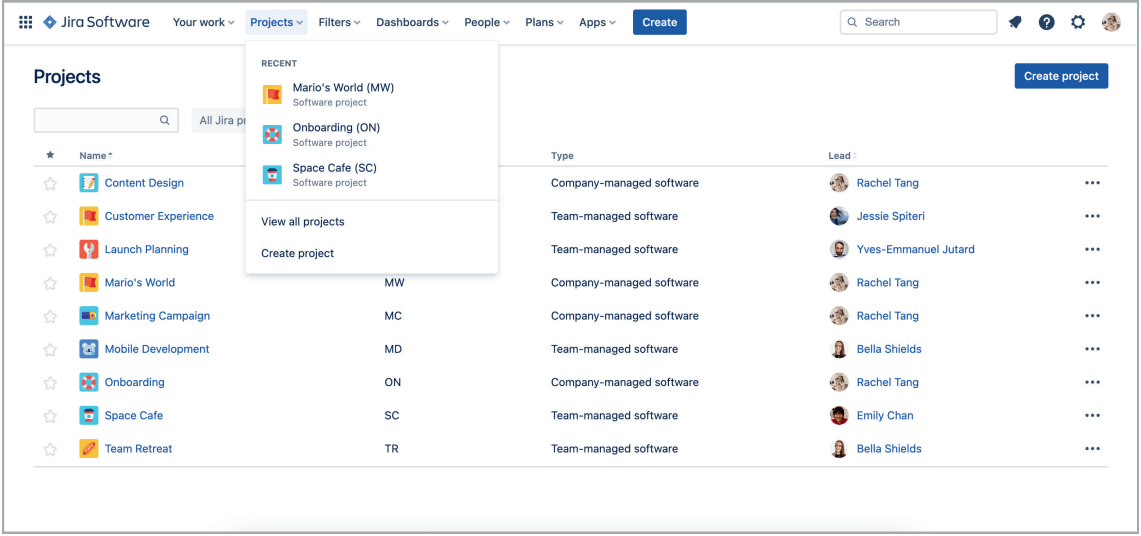
Task: Click the Onboarding project icon in the table
Action: pyautogui.click(x=89, y=383)
